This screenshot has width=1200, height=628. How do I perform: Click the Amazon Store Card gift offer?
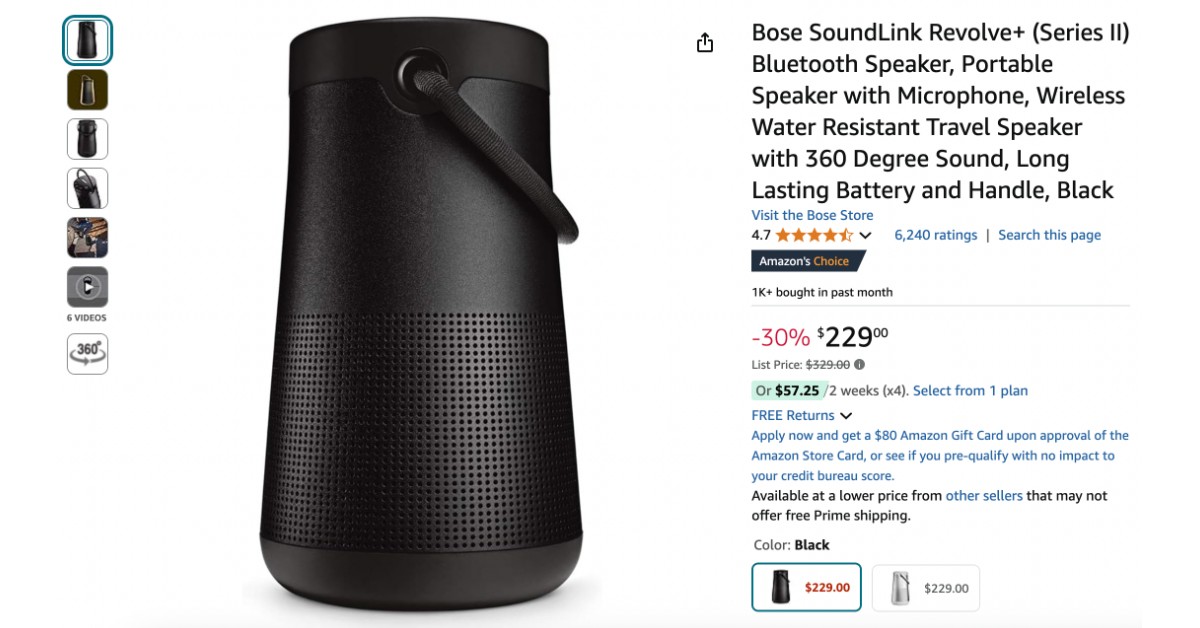pyautogui.click(x=940, y=455)
